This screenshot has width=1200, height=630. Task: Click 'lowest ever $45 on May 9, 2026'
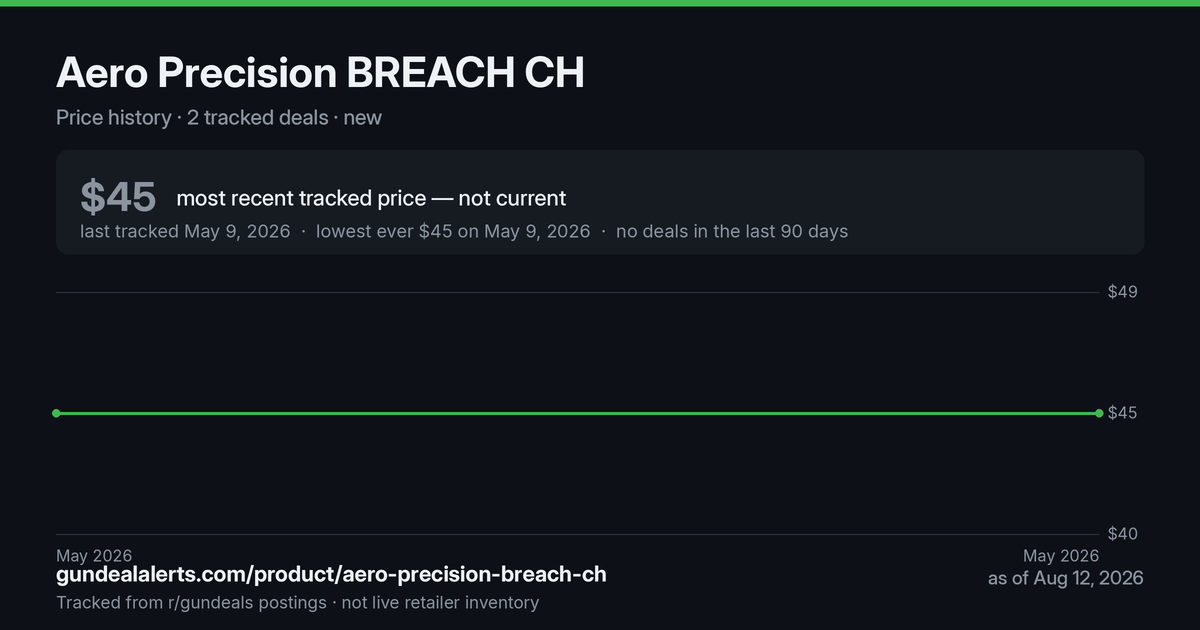453,231
